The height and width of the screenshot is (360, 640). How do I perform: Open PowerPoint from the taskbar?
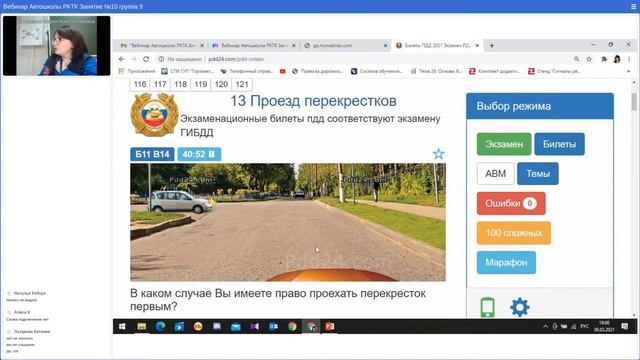click(x=330, y=327)
